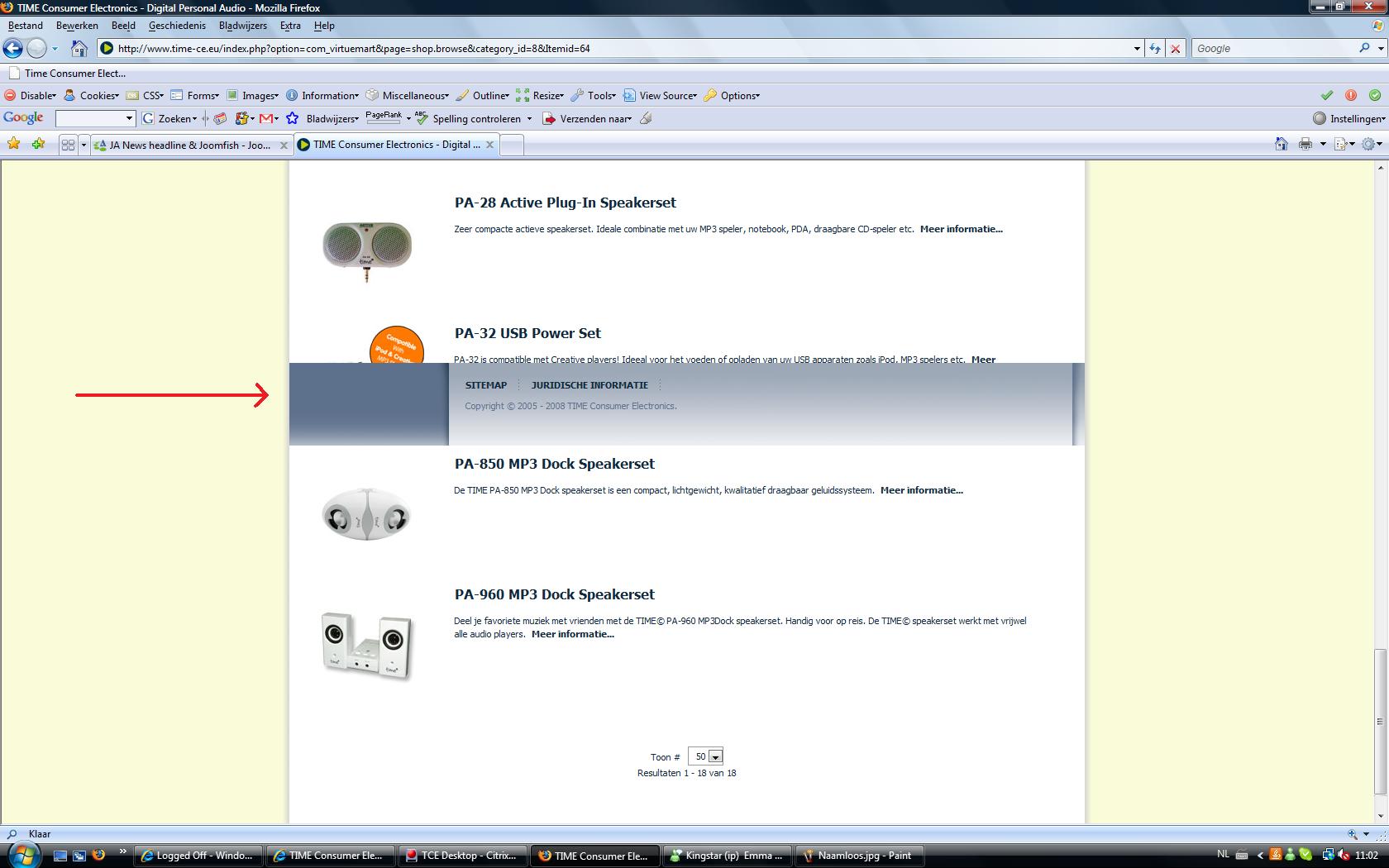Open the Extra menu
1389x868 pixels.
coord(290,26)
